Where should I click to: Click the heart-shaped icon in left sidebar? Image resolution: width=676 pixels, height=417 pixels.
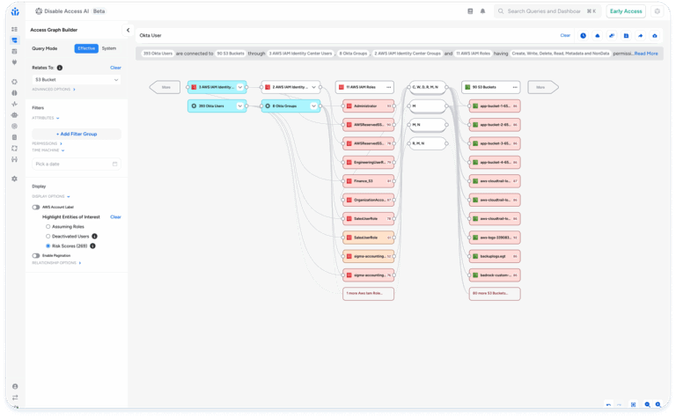[x=15, y=62]
